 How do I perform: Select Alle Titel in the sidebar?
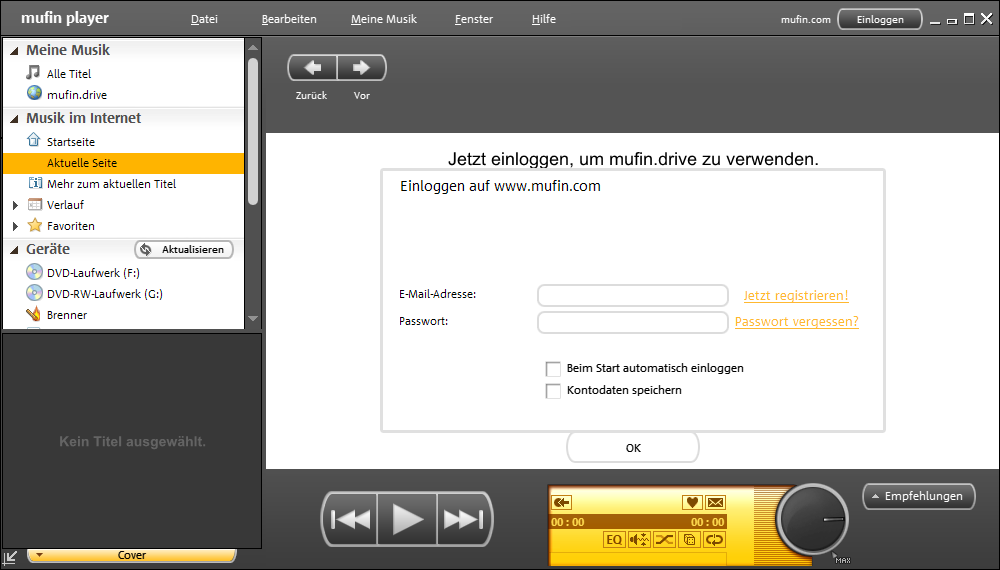69,74
